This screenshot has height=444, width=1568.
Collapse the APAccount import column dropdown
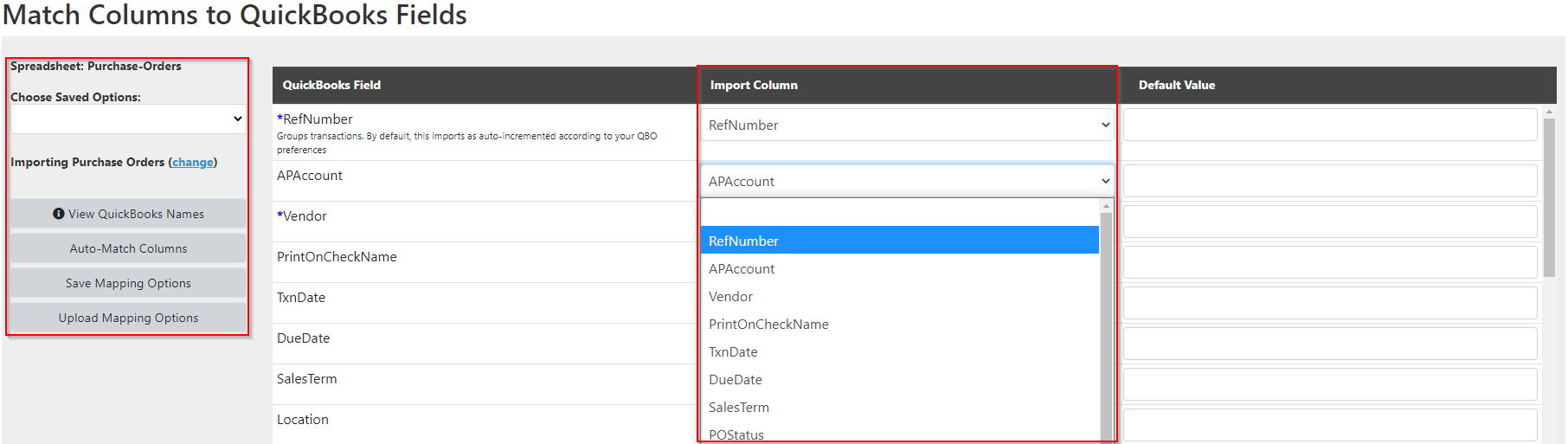tap(907, 181)
